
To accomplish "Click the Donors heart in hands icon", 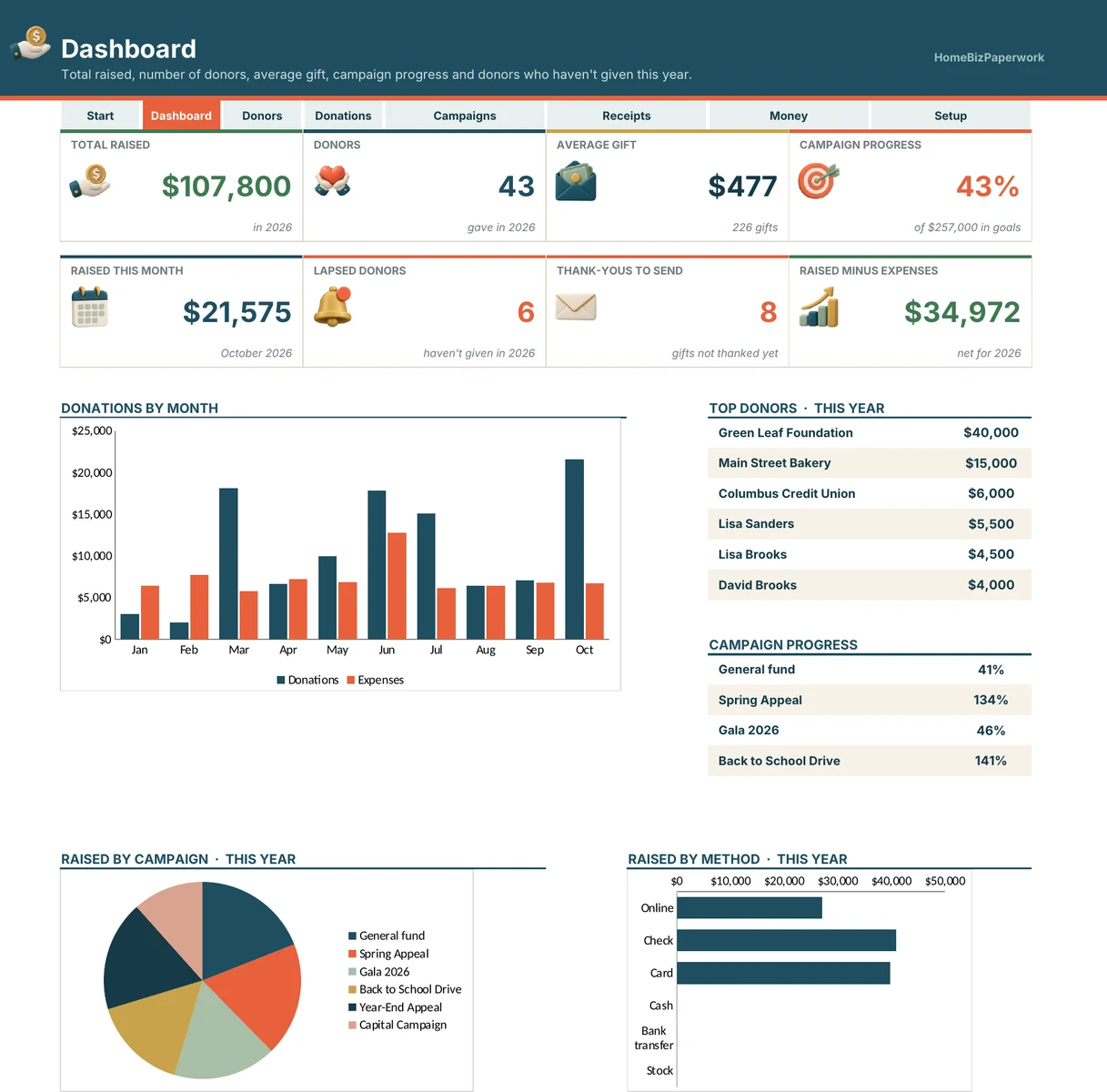I will click(x=333, y=181).
